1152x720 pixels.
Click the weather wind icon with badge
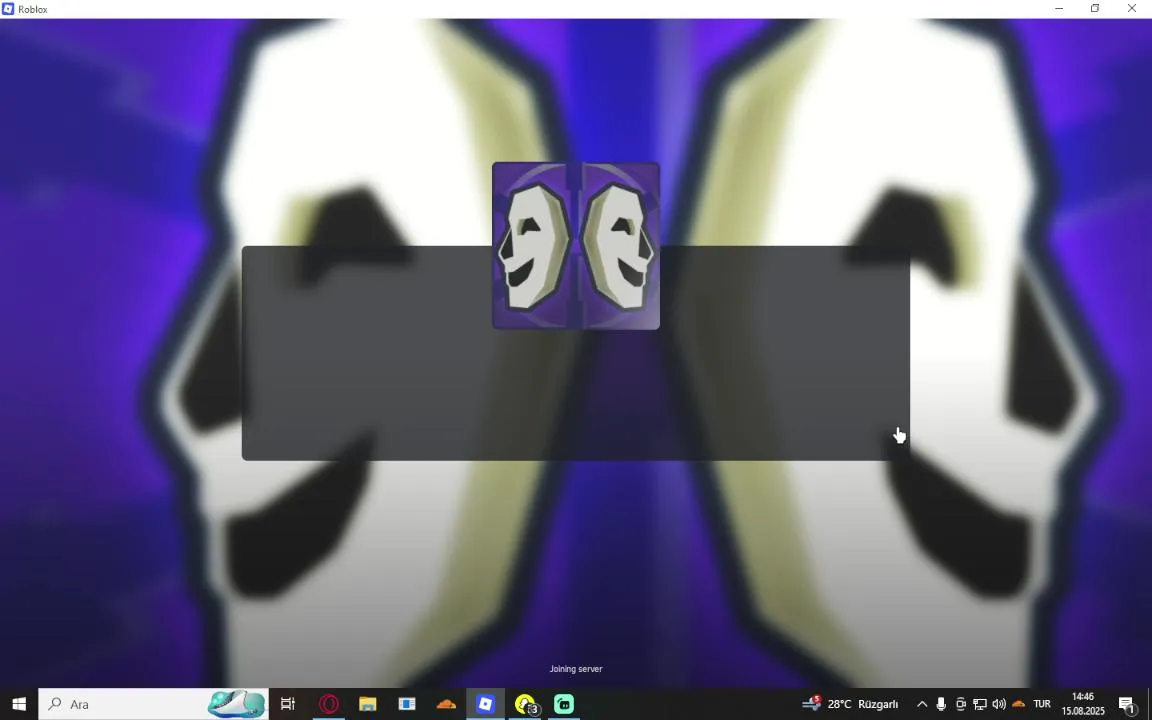811,703
